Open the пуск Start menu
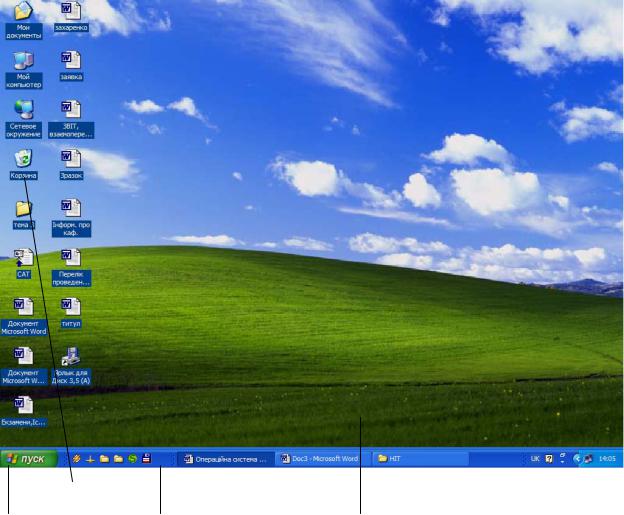624x515 pixels. pos(29,458)
